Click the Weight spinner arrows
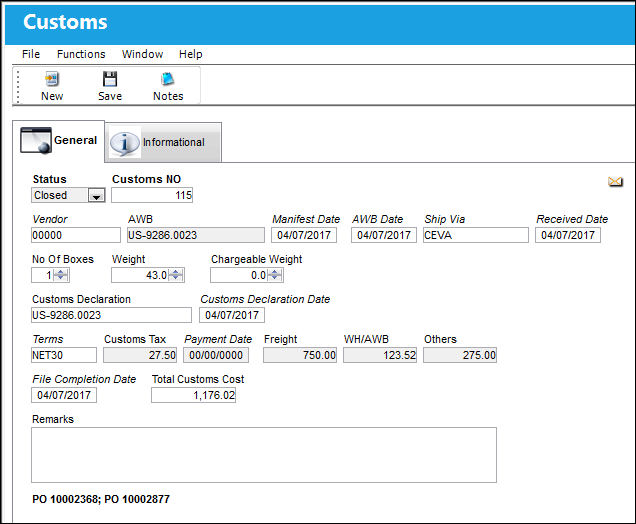This screenshot has height=524, width=636. 176,275
